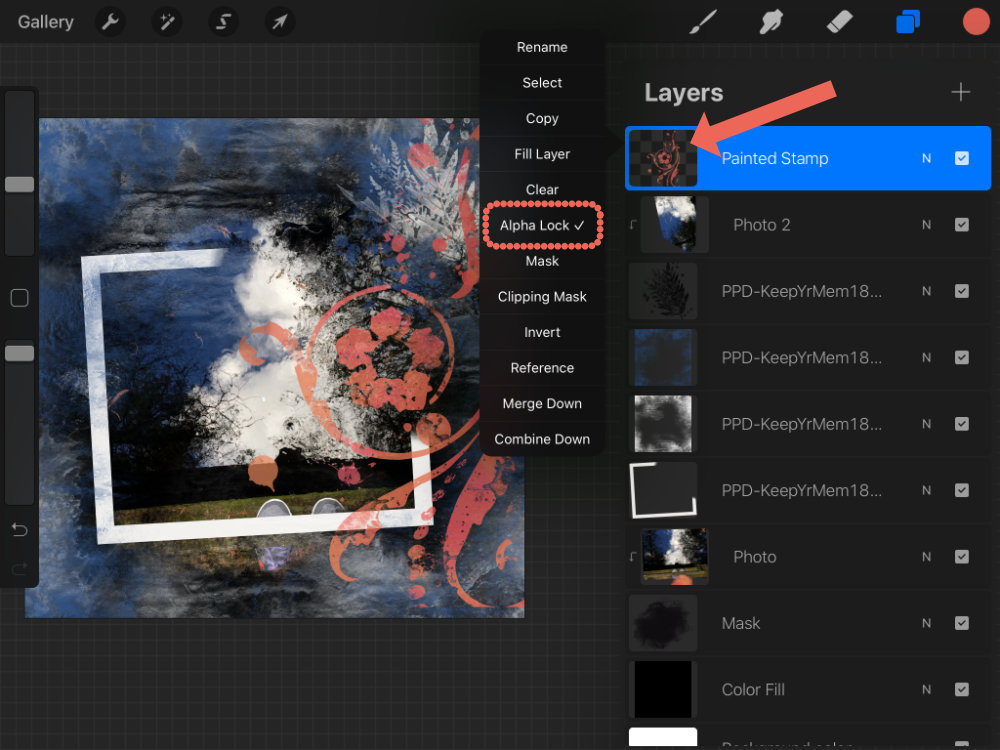This screenshot has height=750, width=1000.
Task: Tap the Photo 2 layer thumbnail
Action: (675, 224)
